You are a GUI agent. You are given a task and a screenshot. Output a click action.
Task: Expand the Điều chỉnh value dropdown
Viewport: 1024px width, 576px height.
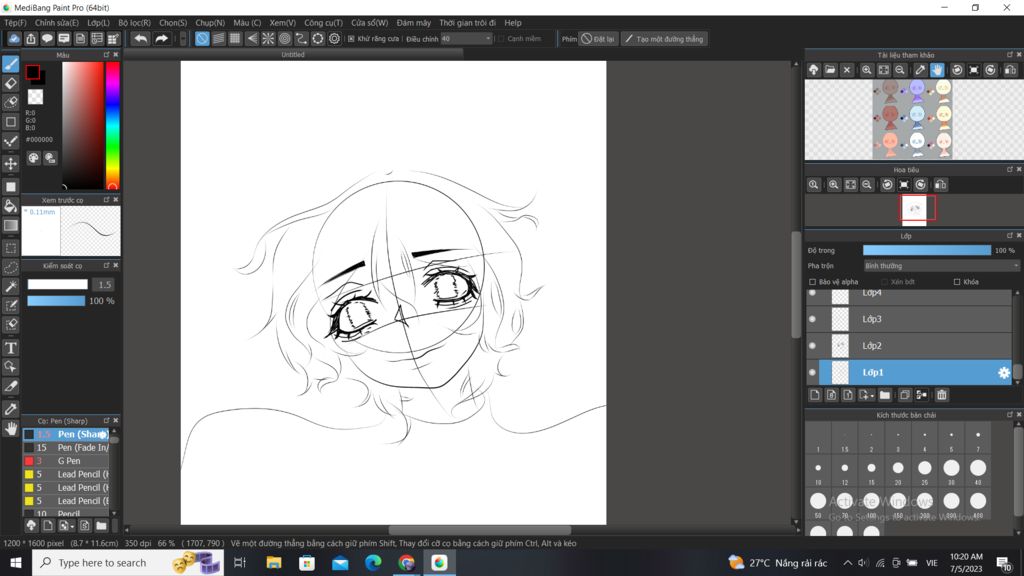coord(489,39)
